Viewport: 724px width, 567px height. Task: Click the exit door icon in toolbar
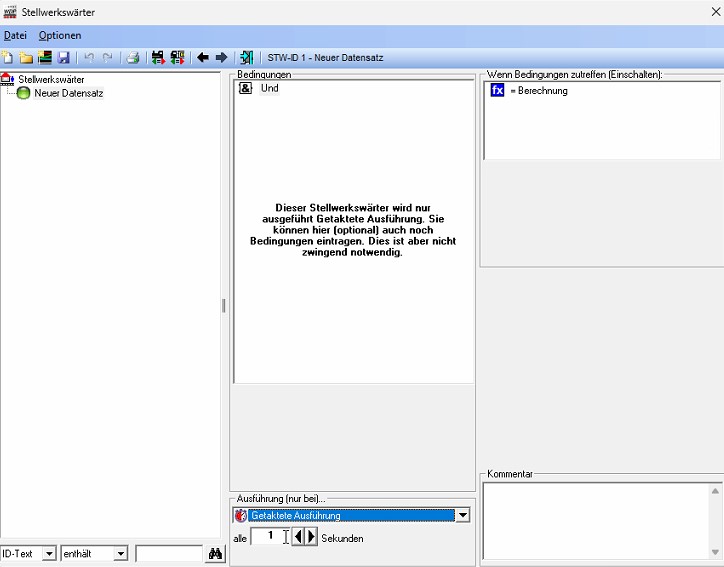click(246, 58)
